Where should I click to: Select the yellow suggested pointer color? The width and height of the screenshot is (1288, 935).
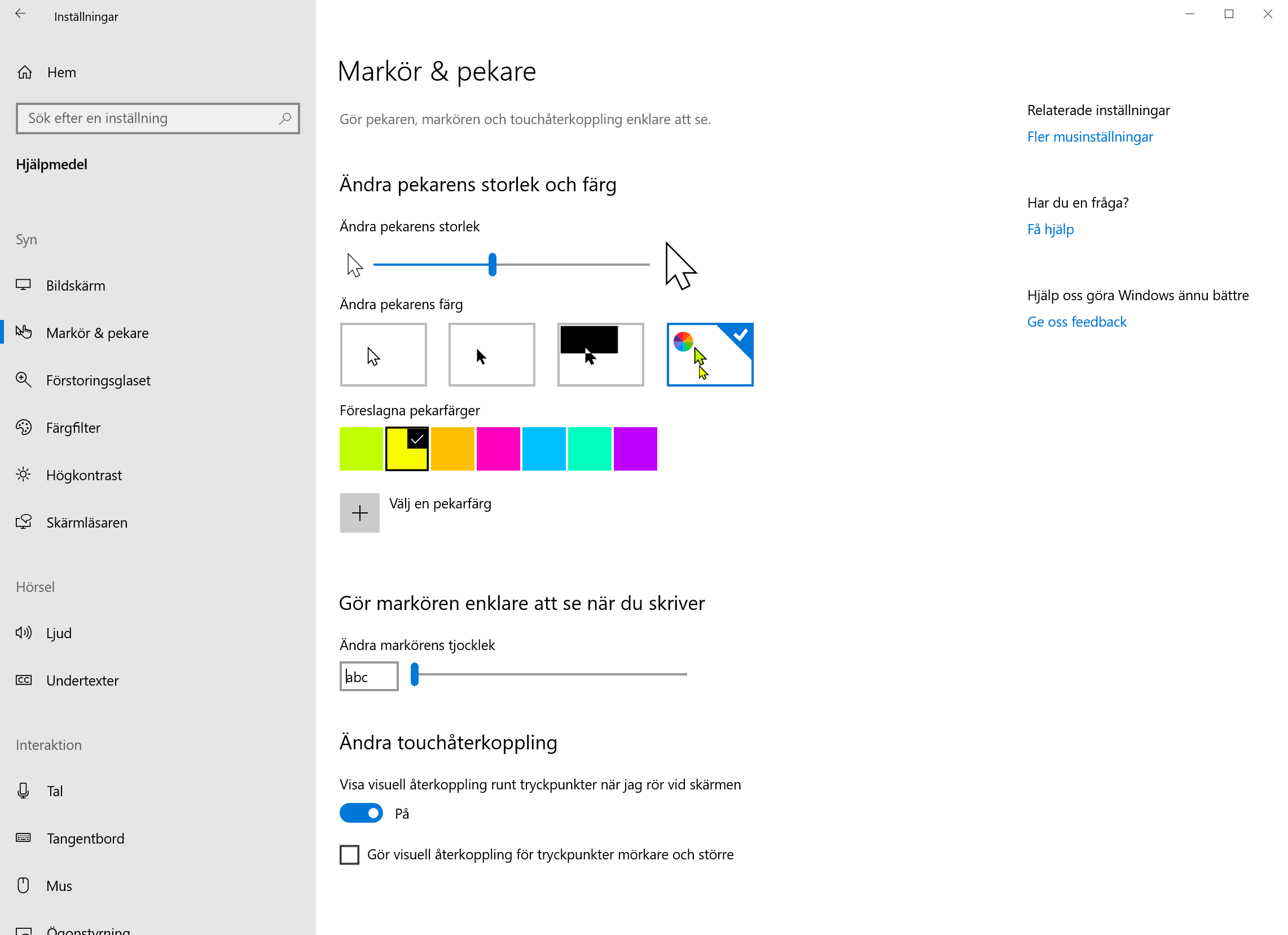point(407,449)
